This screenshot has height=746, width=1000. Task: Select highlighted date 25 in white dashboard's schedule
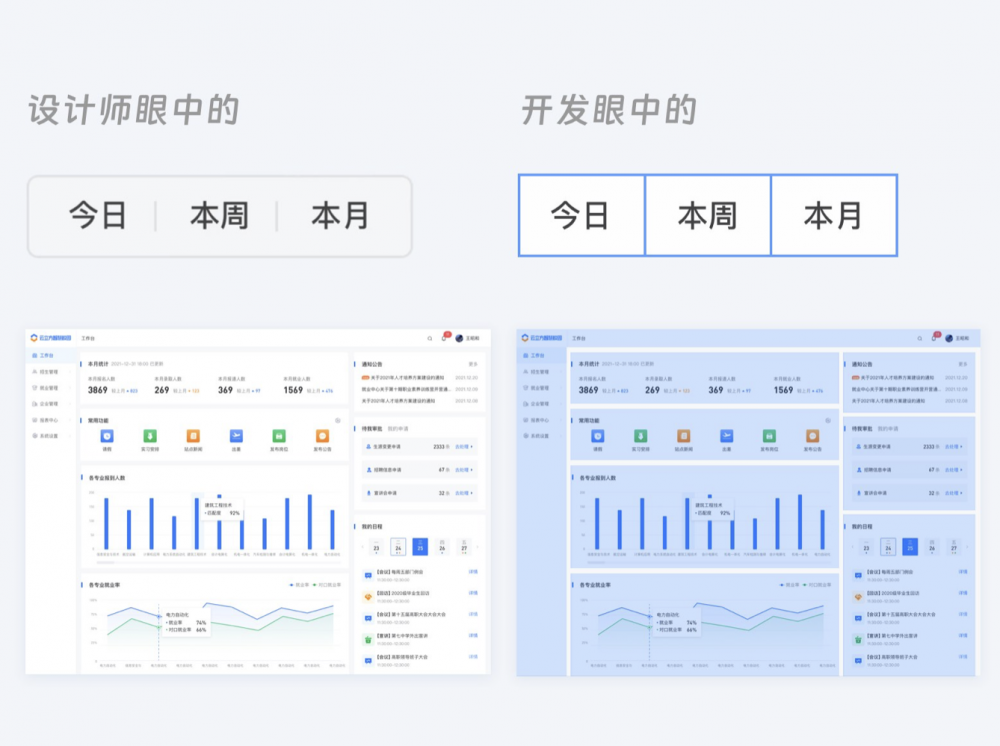(419, 546)
